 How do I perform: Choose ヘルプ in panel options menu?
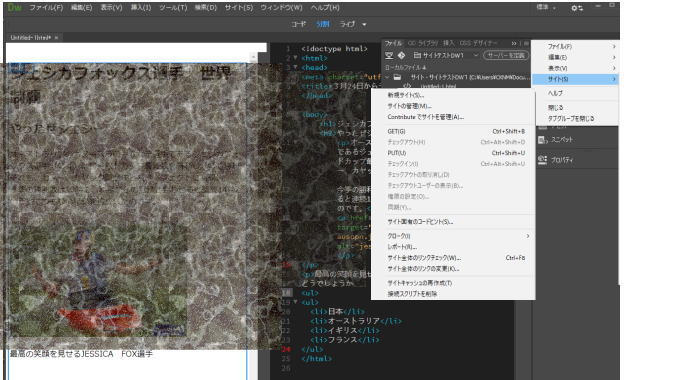tap(575, 93)
